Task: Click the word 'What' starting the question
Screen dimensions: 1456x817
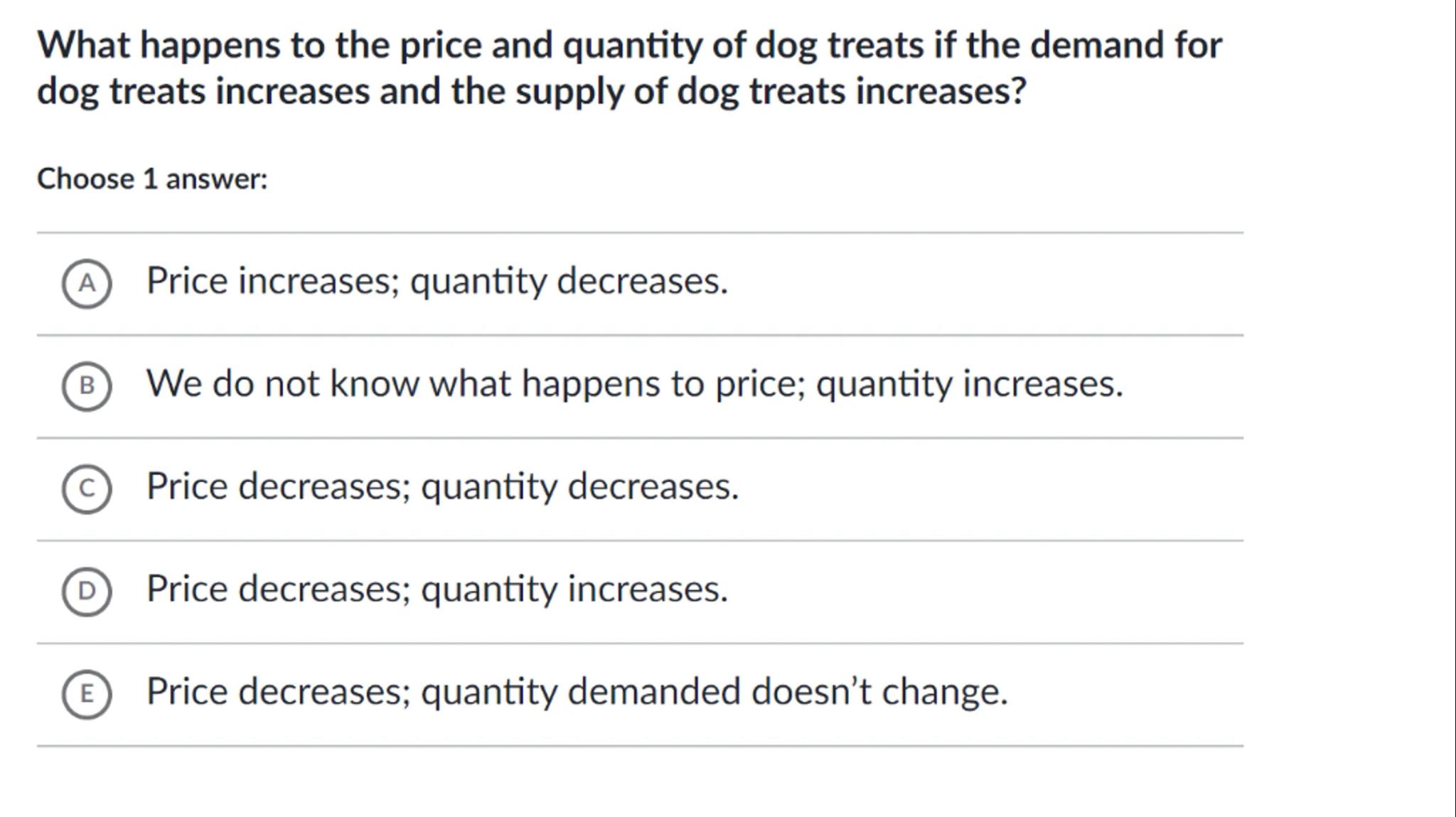Action: 83,45
